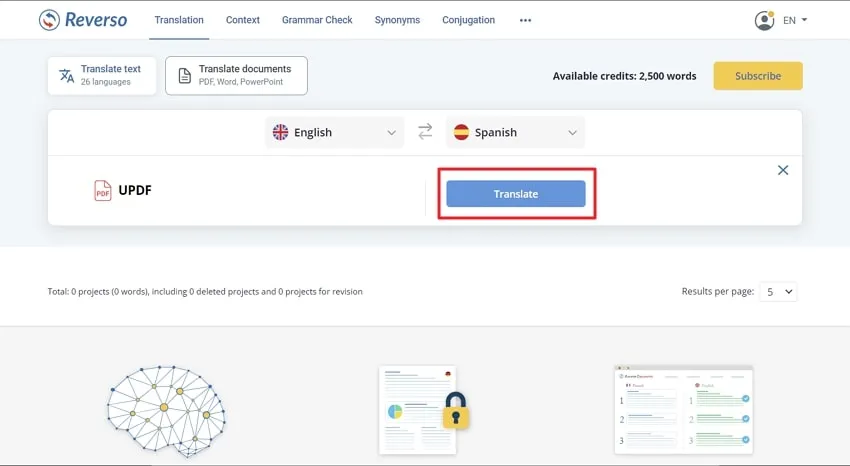The width and height of the screenshot is (850, 466).
Task: Remove the uploaded UPDF document
Action: 783,170
